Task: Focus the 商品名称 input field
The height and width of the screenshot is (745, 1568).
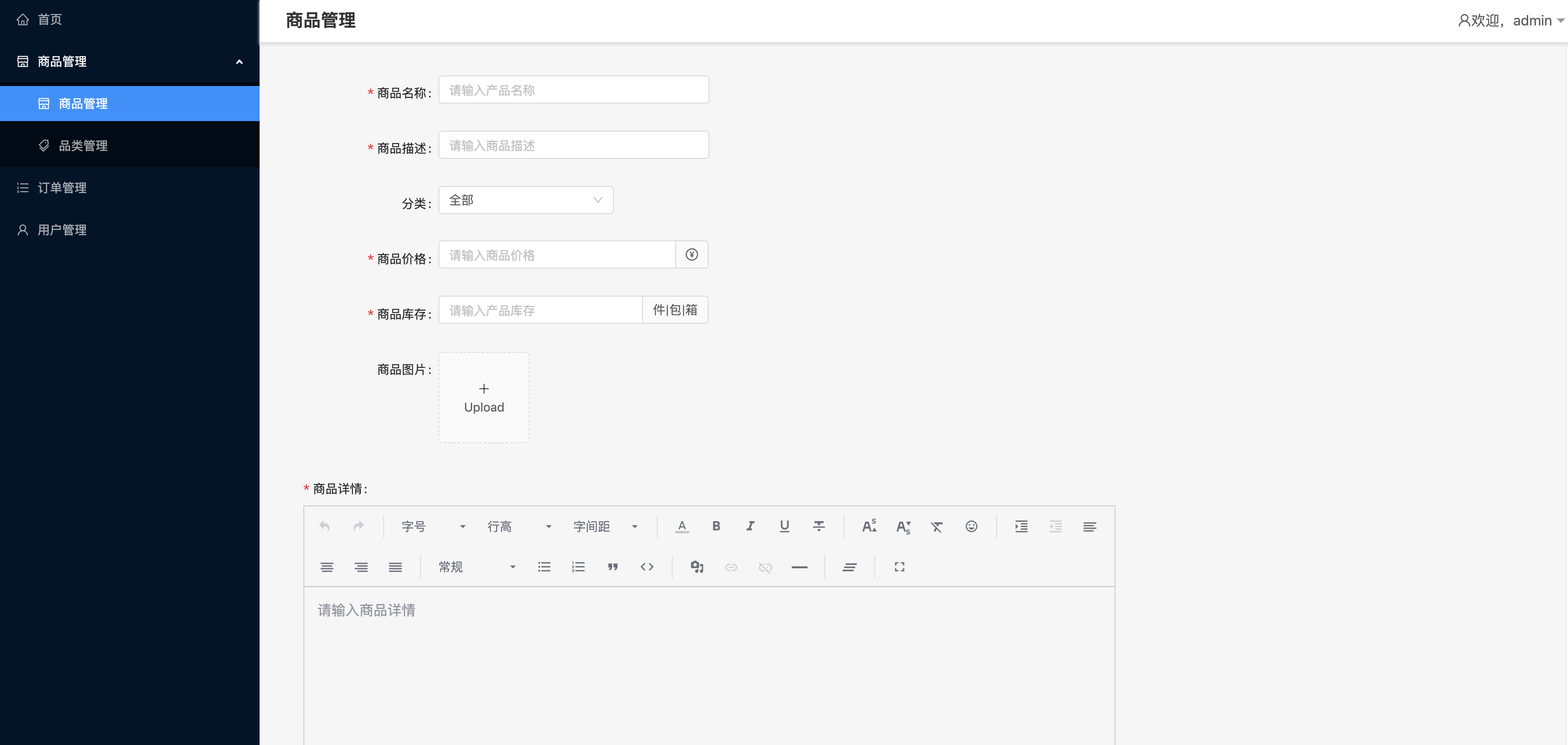Action: click(x=573, y=90)
